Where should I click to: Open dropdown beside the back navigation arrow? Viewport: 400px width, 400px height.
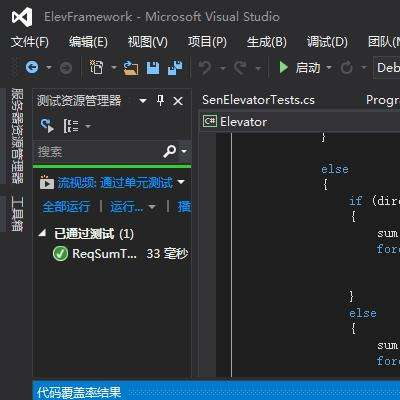(x=49, y=68)
